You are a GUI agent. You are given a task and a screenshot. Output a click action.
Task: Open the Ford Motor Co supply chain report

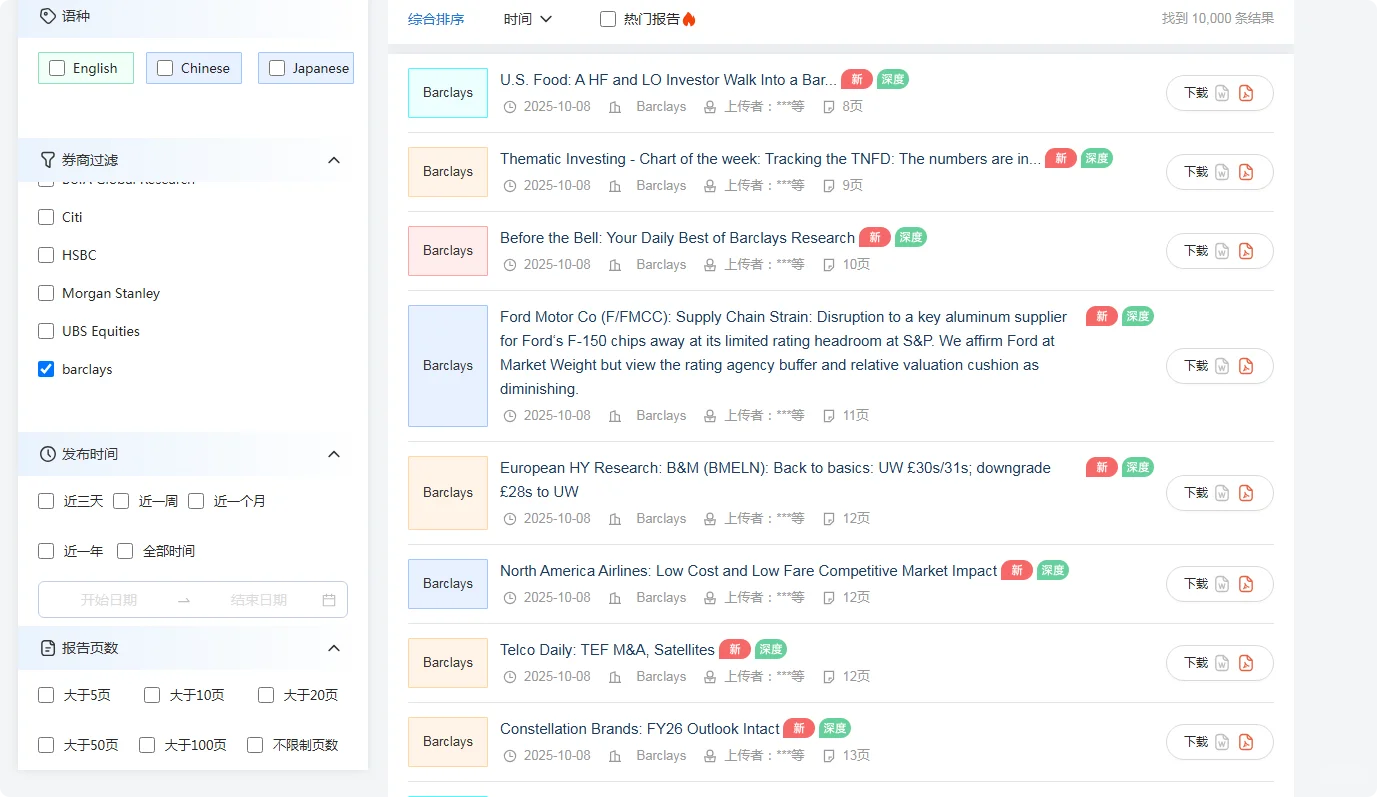coord(784,353)
